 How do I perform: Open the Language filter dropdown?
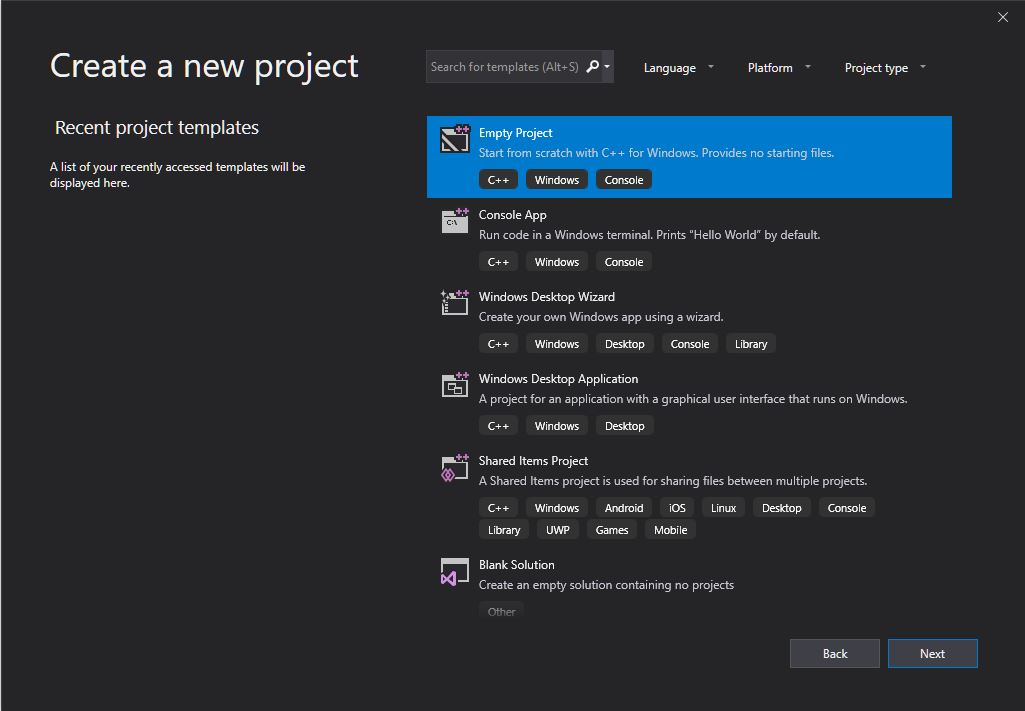pos(678,67)
